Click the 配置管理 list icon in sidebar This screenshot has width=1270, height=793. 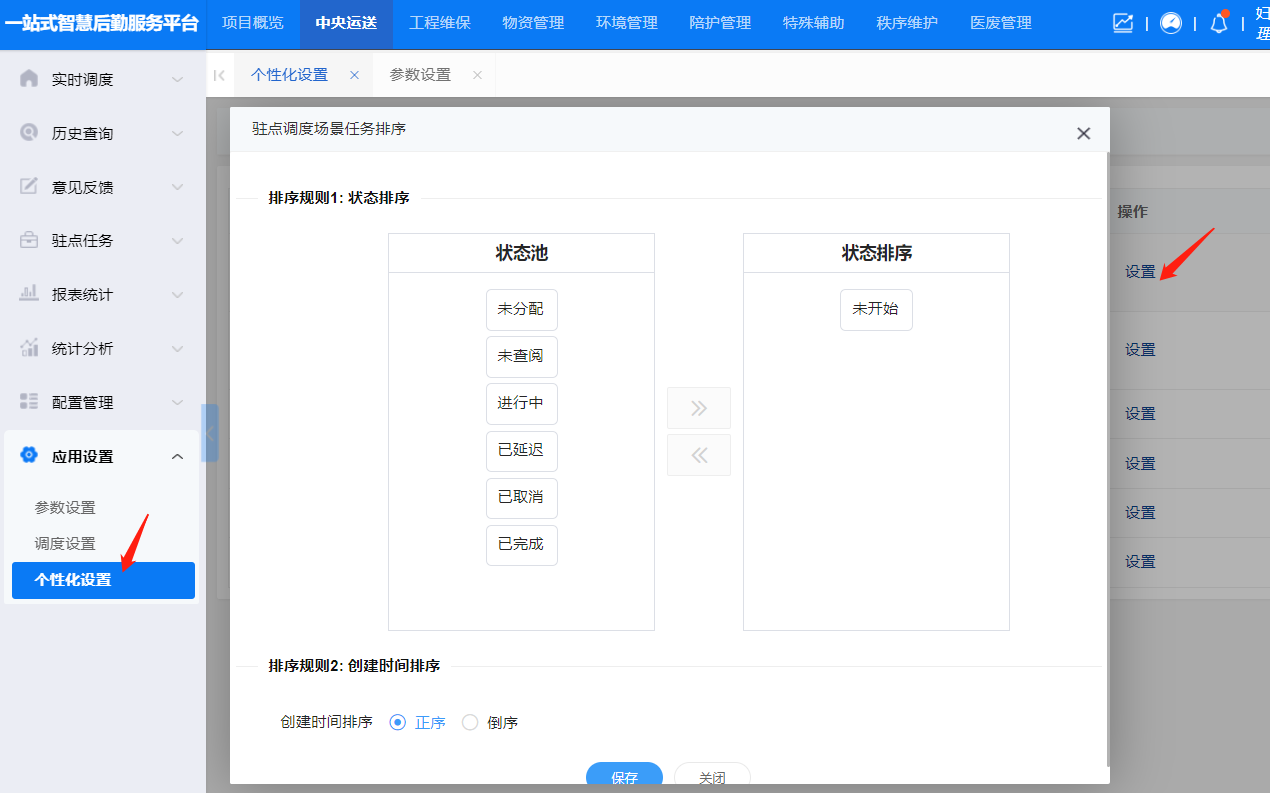pos(29,402)
